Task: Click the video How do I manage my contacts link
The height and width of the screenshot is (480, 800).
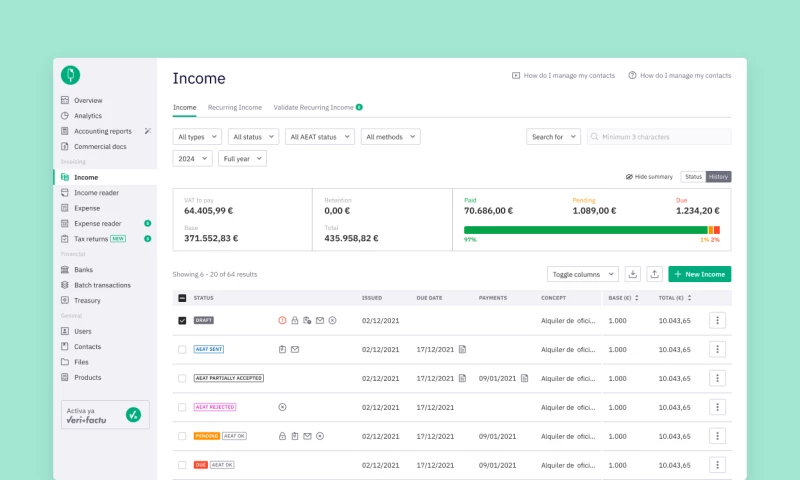Action: coord(563,75)
